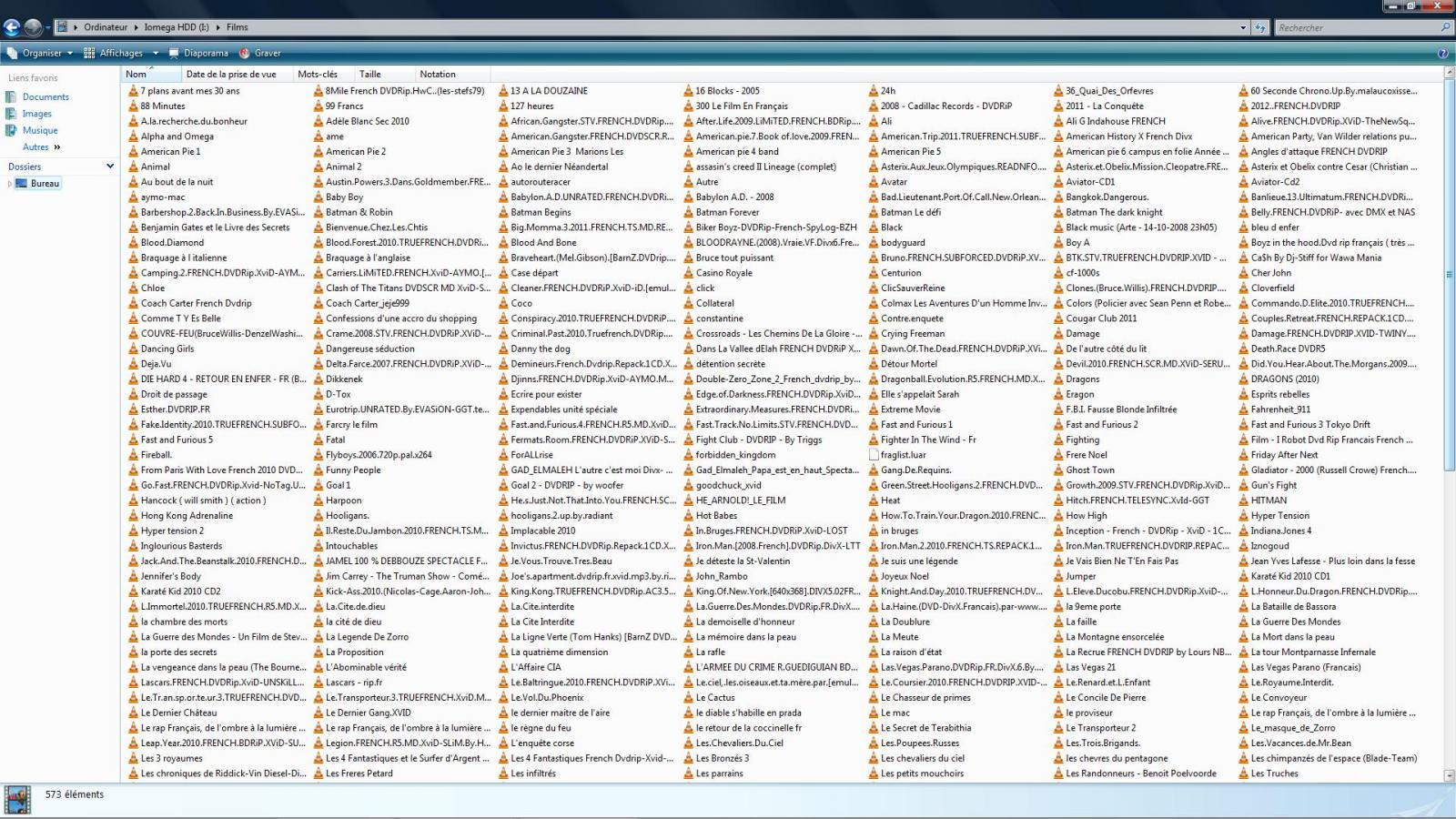Select the Le Cactus file icon

pos(689,697)
